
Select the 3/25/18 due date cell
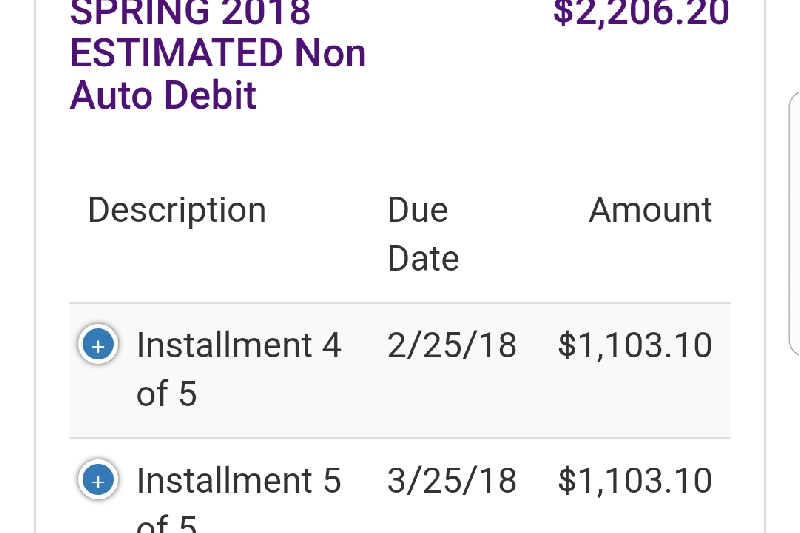pyautogui.click(x=452, y=480)
